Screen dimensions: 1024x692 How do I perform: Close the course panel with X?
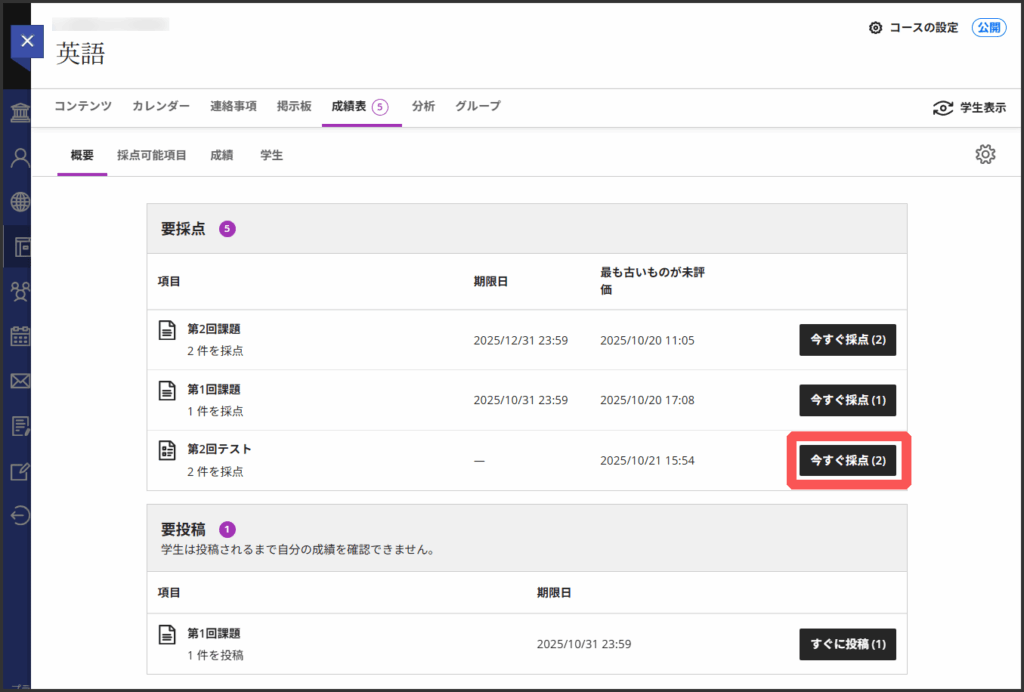pos(27,41)
